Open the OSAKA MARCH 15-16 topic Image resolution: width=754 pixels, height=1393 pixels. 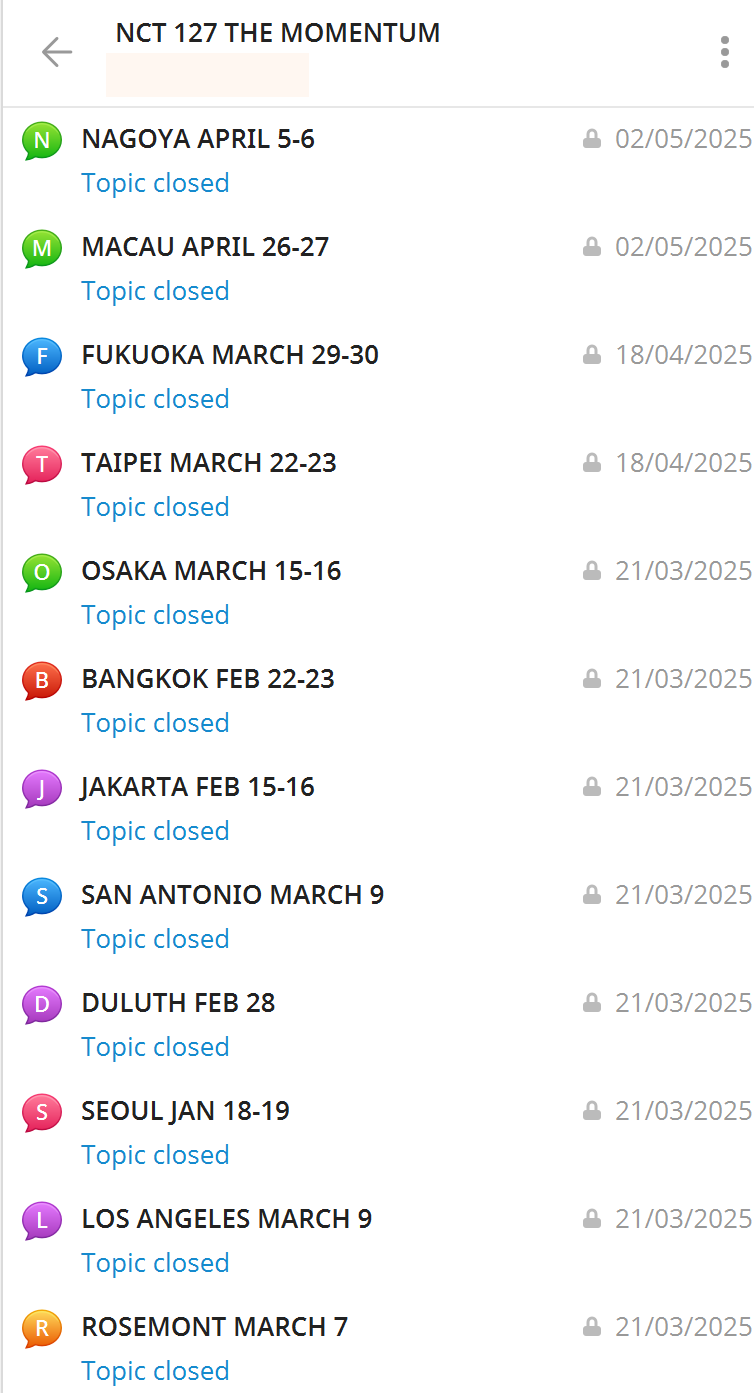[x=211, y=571]
